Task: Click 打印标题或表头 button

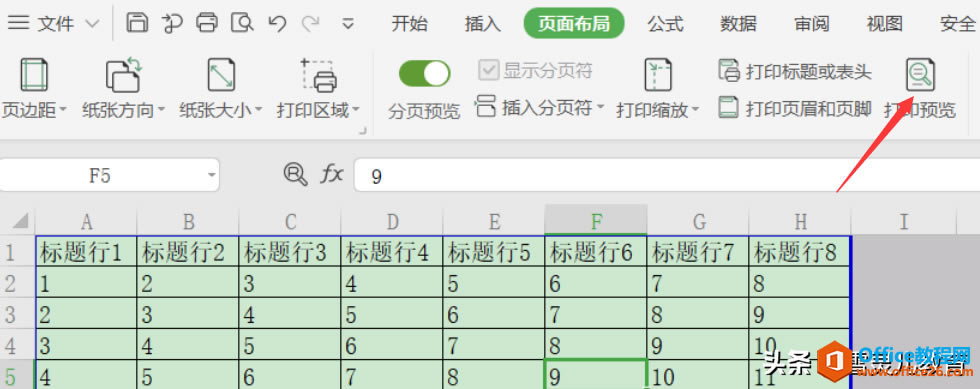Action: pos(794,71)
